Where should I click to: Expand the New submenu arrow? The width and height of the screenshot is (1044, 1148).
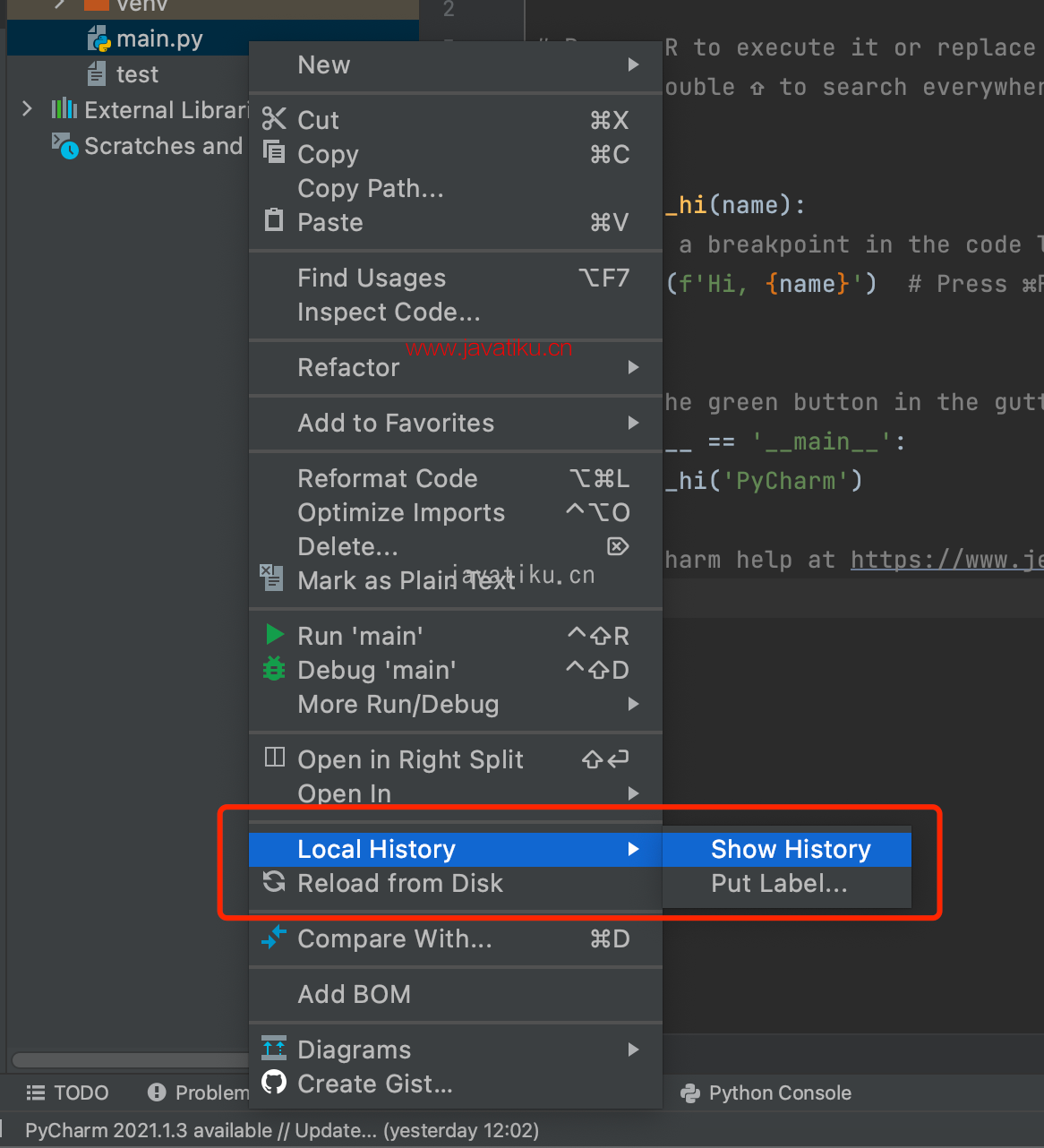633,64
